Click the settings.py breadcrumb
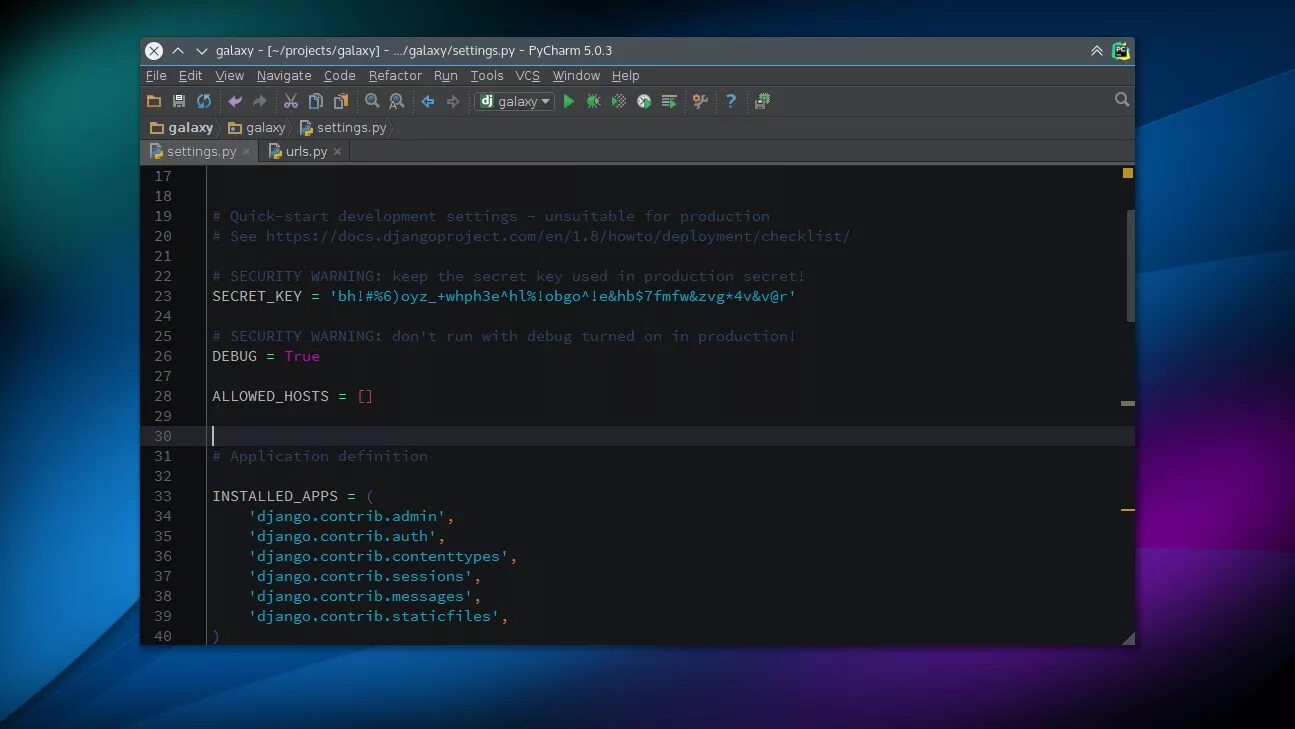This screenshot has width=1295, height=729. tap(343, 127)
